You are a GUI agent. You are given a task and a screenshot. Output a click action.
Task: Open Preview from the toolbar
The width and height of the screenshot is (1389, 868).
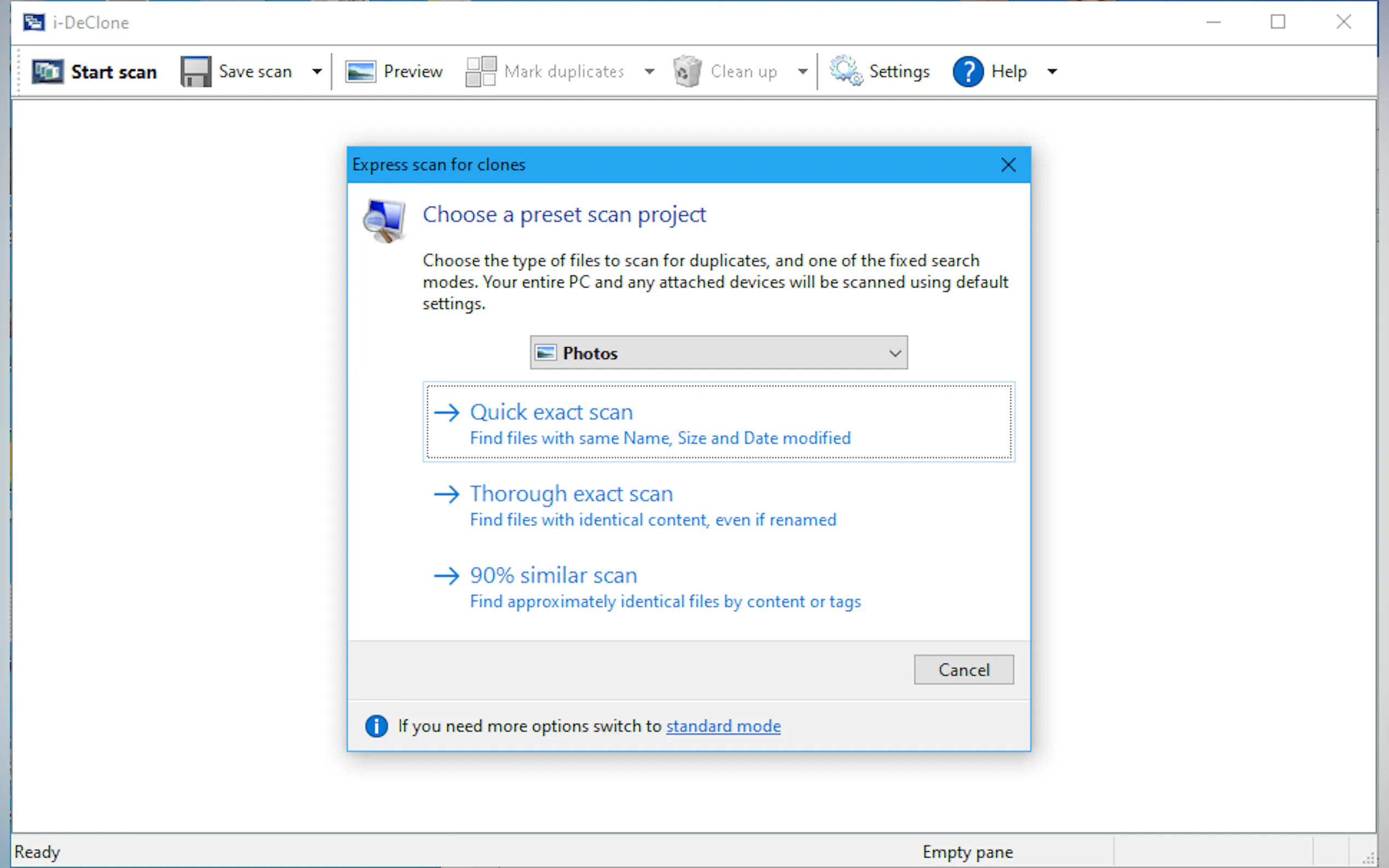[x=394, y=72]
